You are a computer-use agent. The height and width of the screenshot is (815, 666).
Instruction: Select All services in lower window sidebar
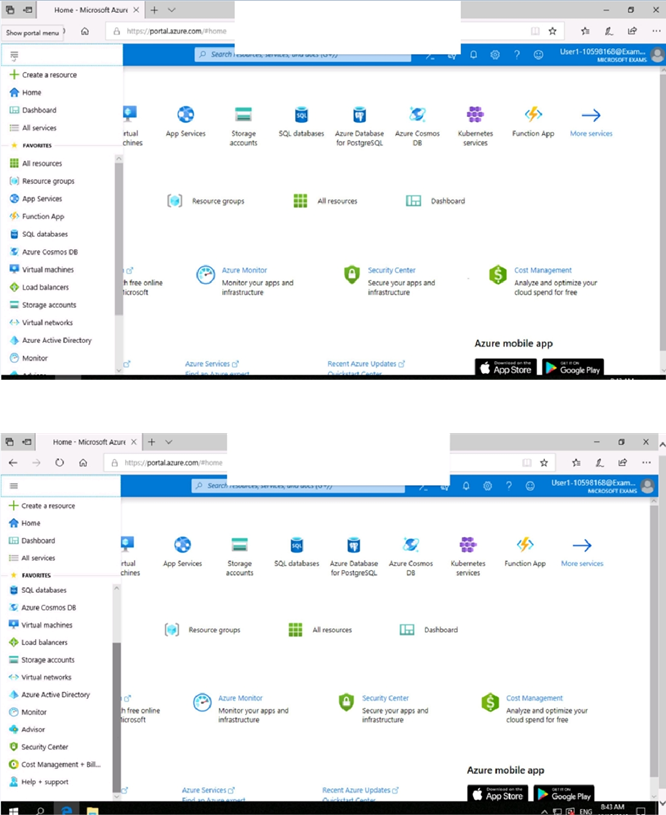32,558
